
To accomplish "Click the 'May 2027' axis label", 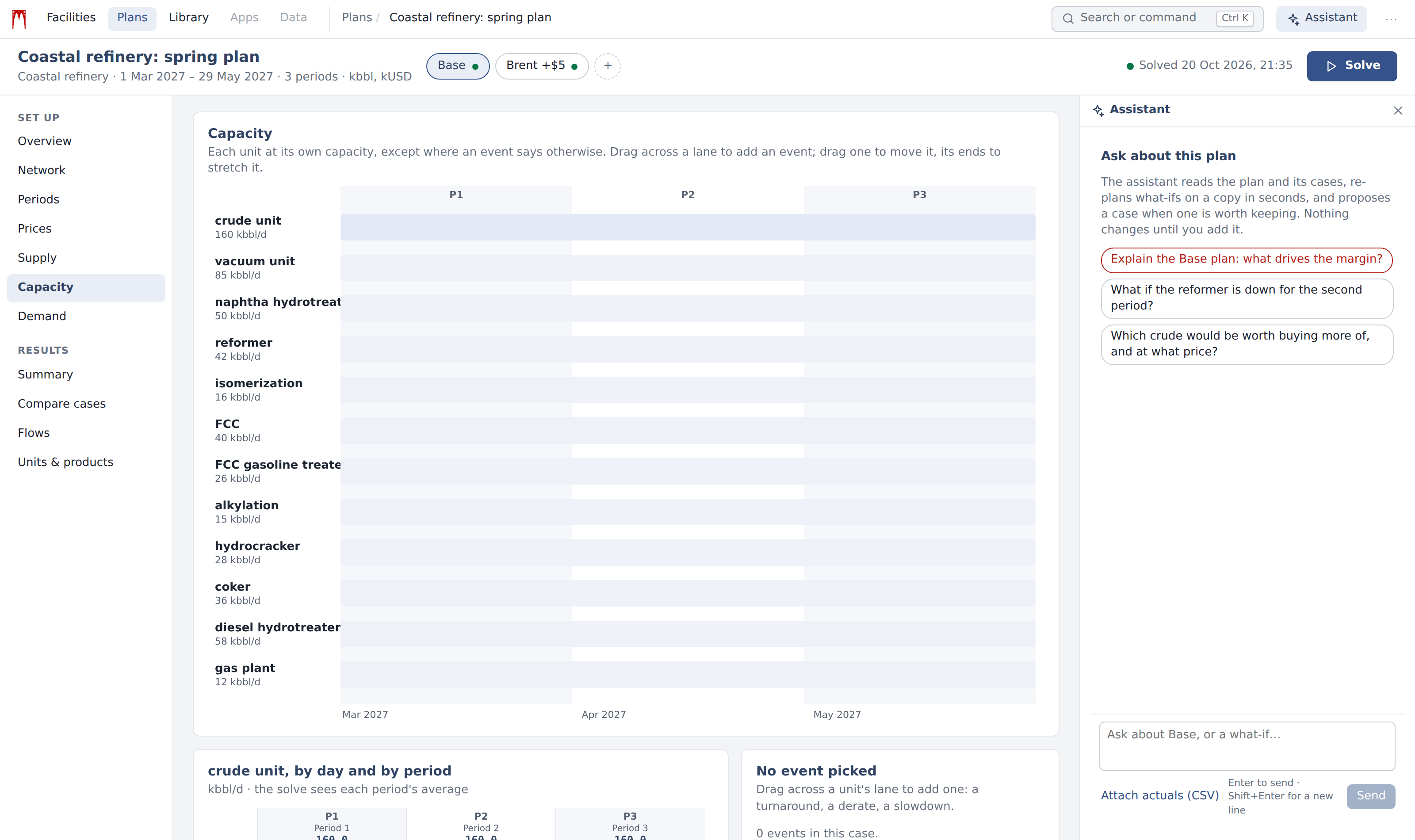I will [x=837, y=714].
